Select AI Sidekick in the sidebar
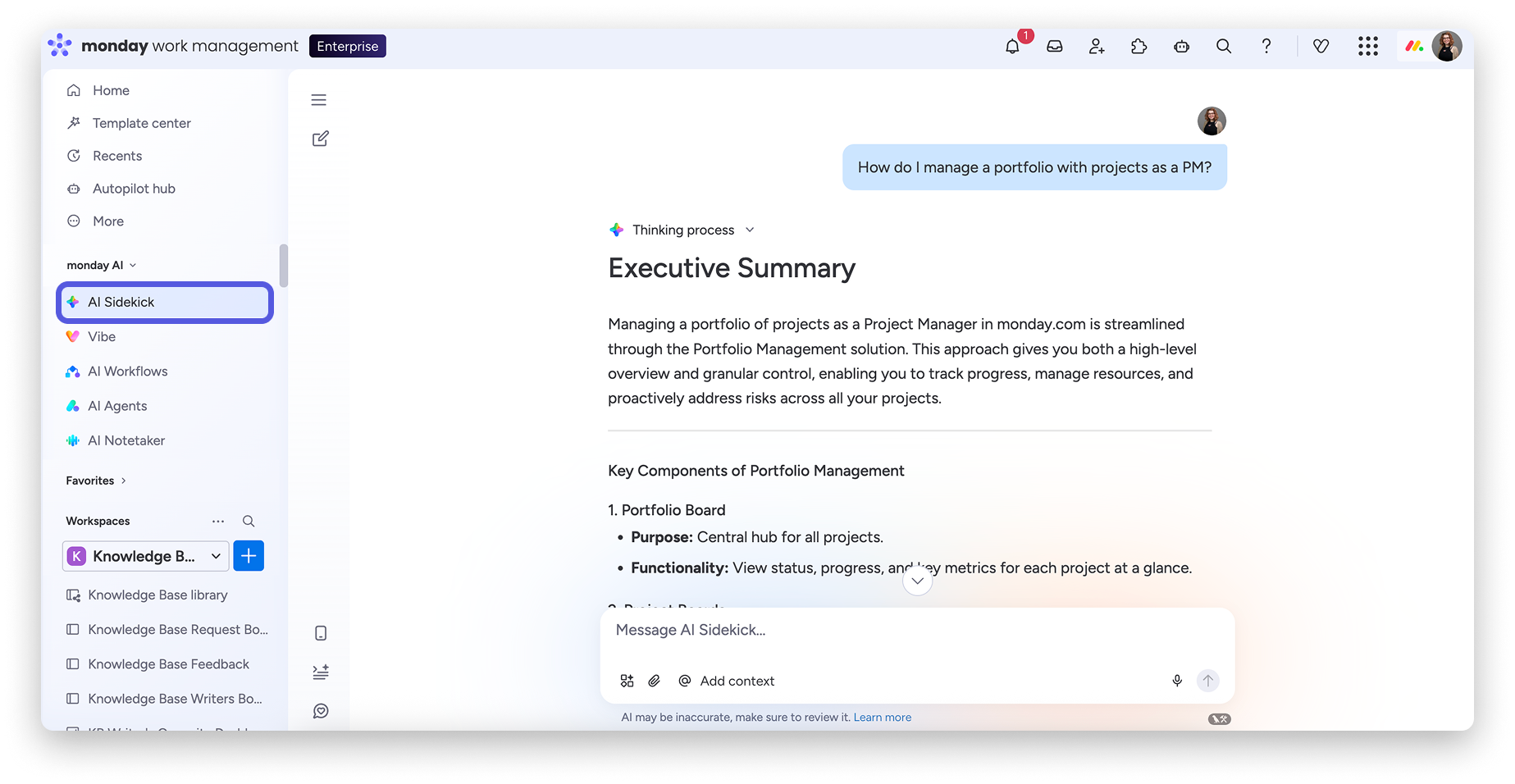Screen dimensions: 1515x784 pyautogui.click(x=165, y=303)
